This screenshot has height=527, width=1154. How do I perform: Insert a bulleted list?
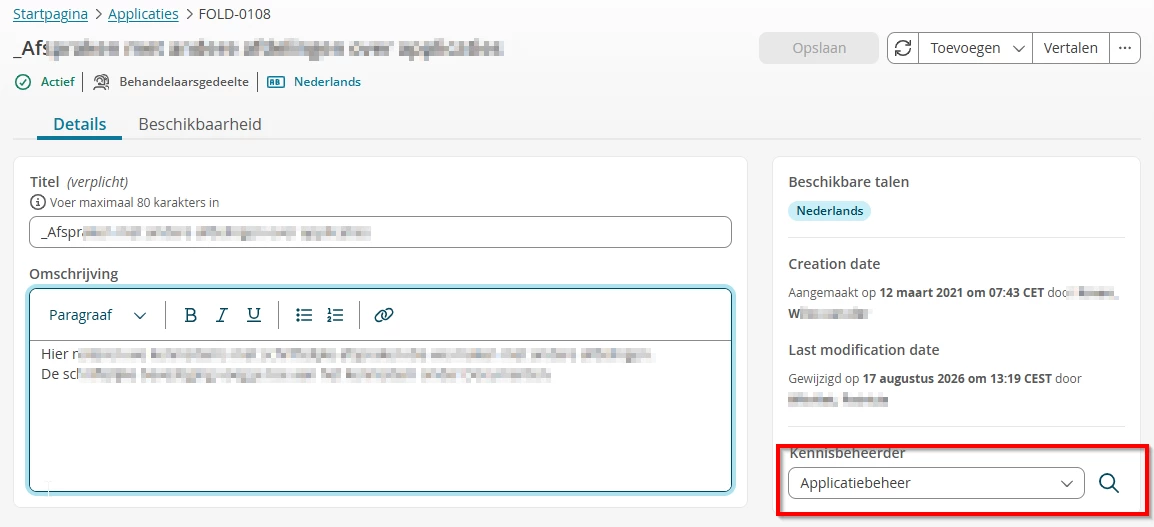pos(304,315)
